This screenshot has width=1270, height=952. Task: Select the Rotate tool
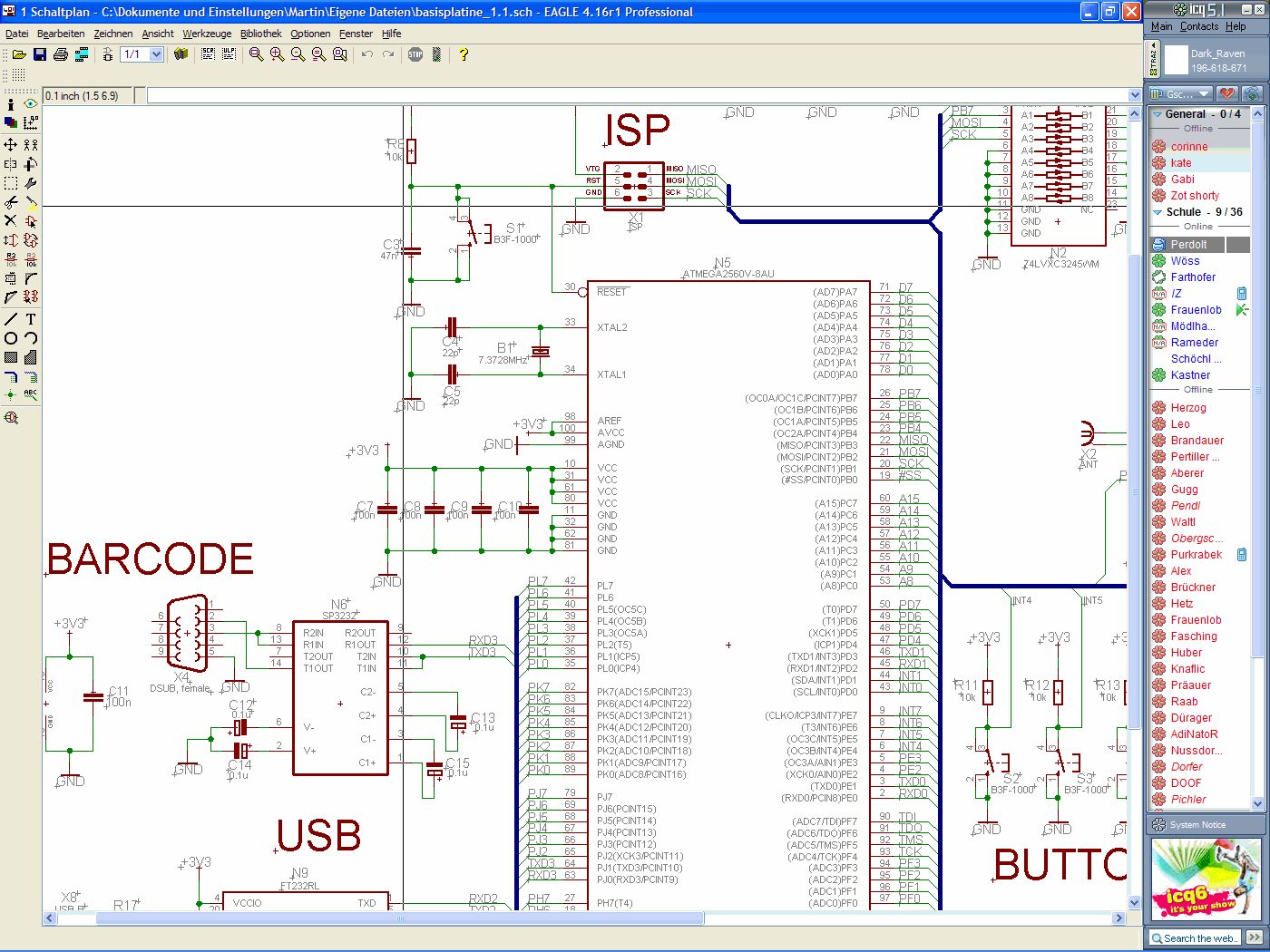click(x=31, y=164)
